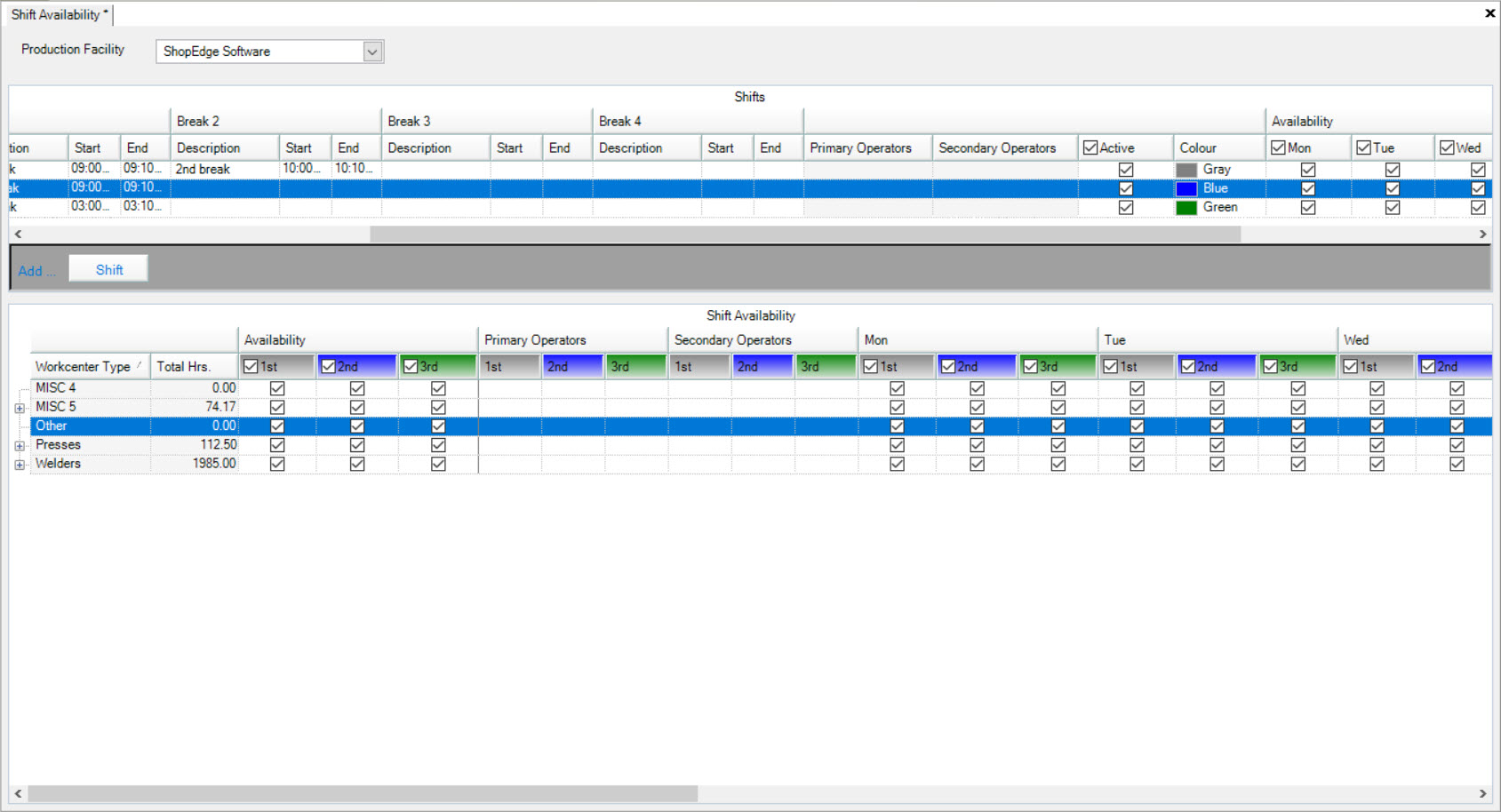Click the Welders total hours 1985.00 cell
1501x812 pixels.
click(195, 464)
